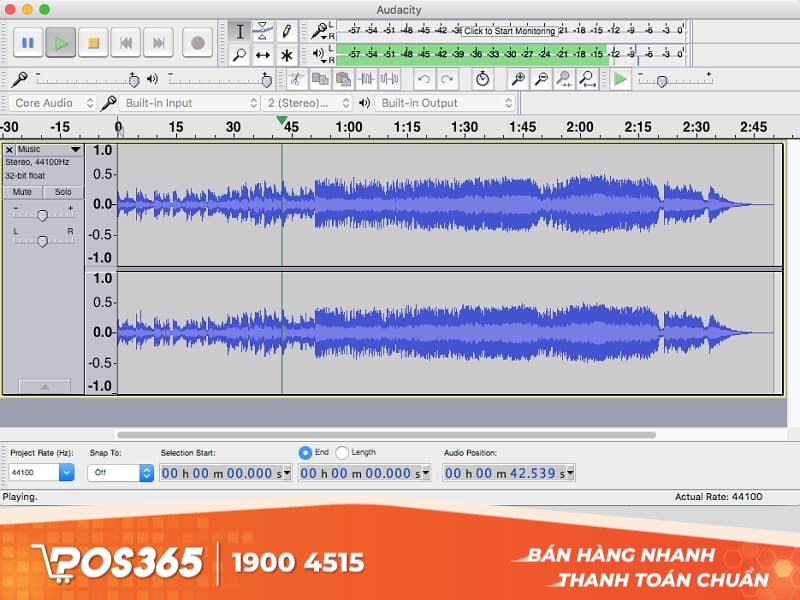This screenshot has height=600, width=800.
Task: Choose the Time Shift tool
Action: 261,53
